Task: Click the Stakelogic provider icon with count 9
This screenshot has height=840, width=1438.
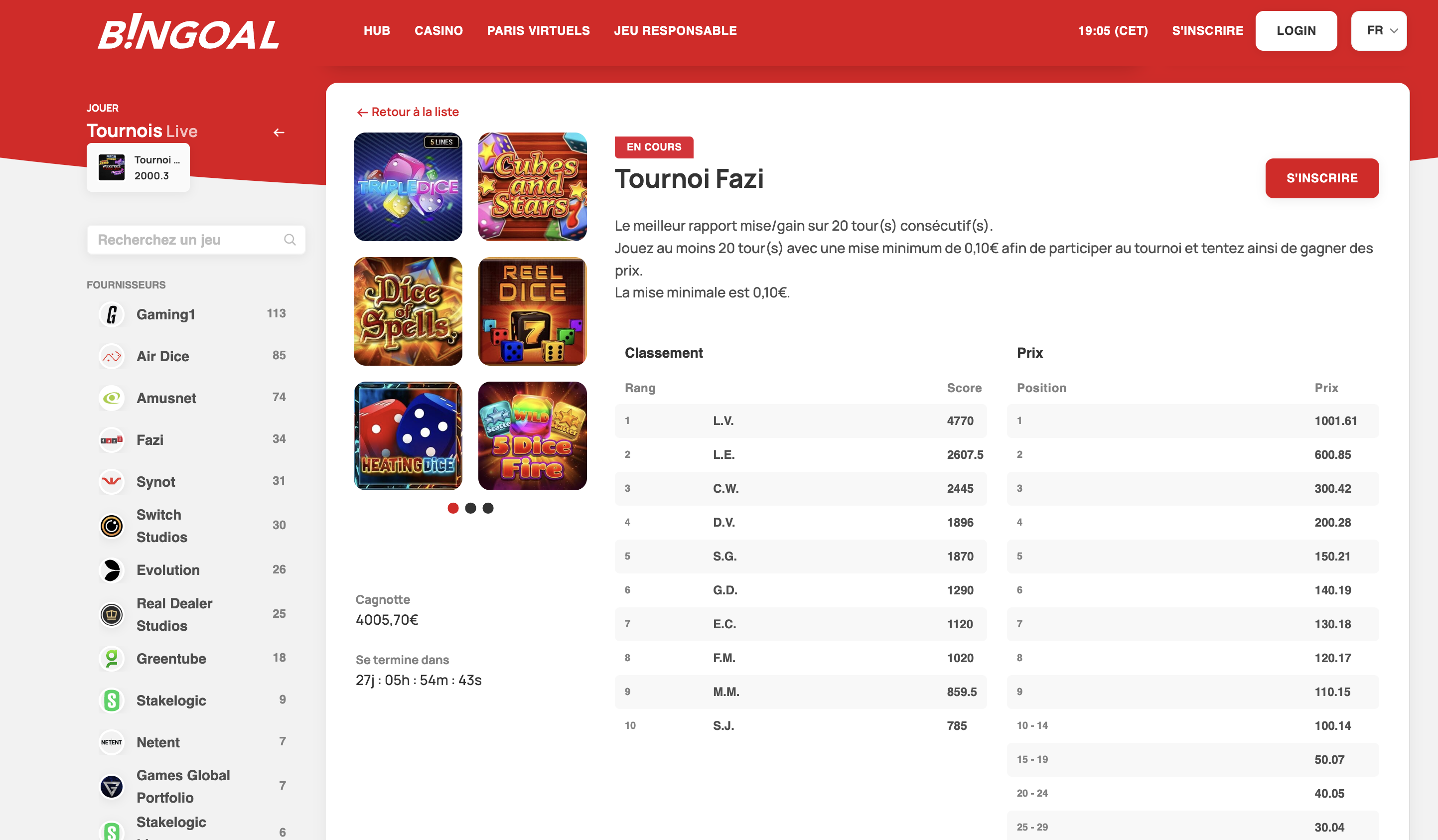Action: pyautogui.click(x=112, y=700)
